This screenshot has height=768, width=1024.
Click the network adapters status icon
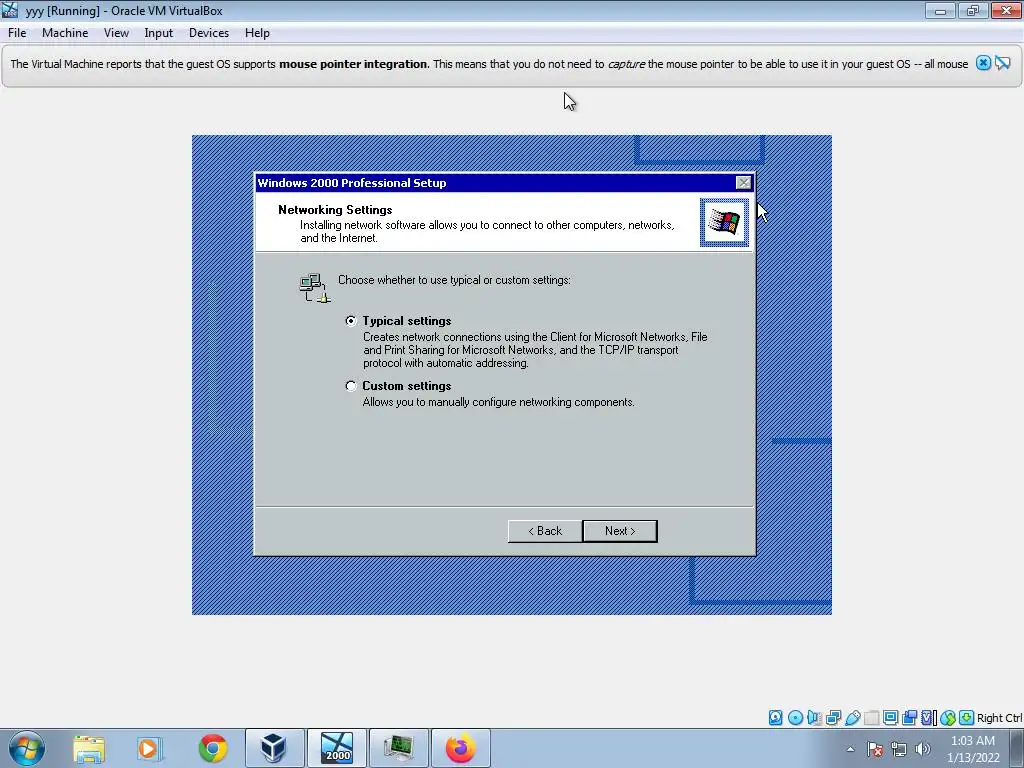pyautogui.click(x=833, y=718)
